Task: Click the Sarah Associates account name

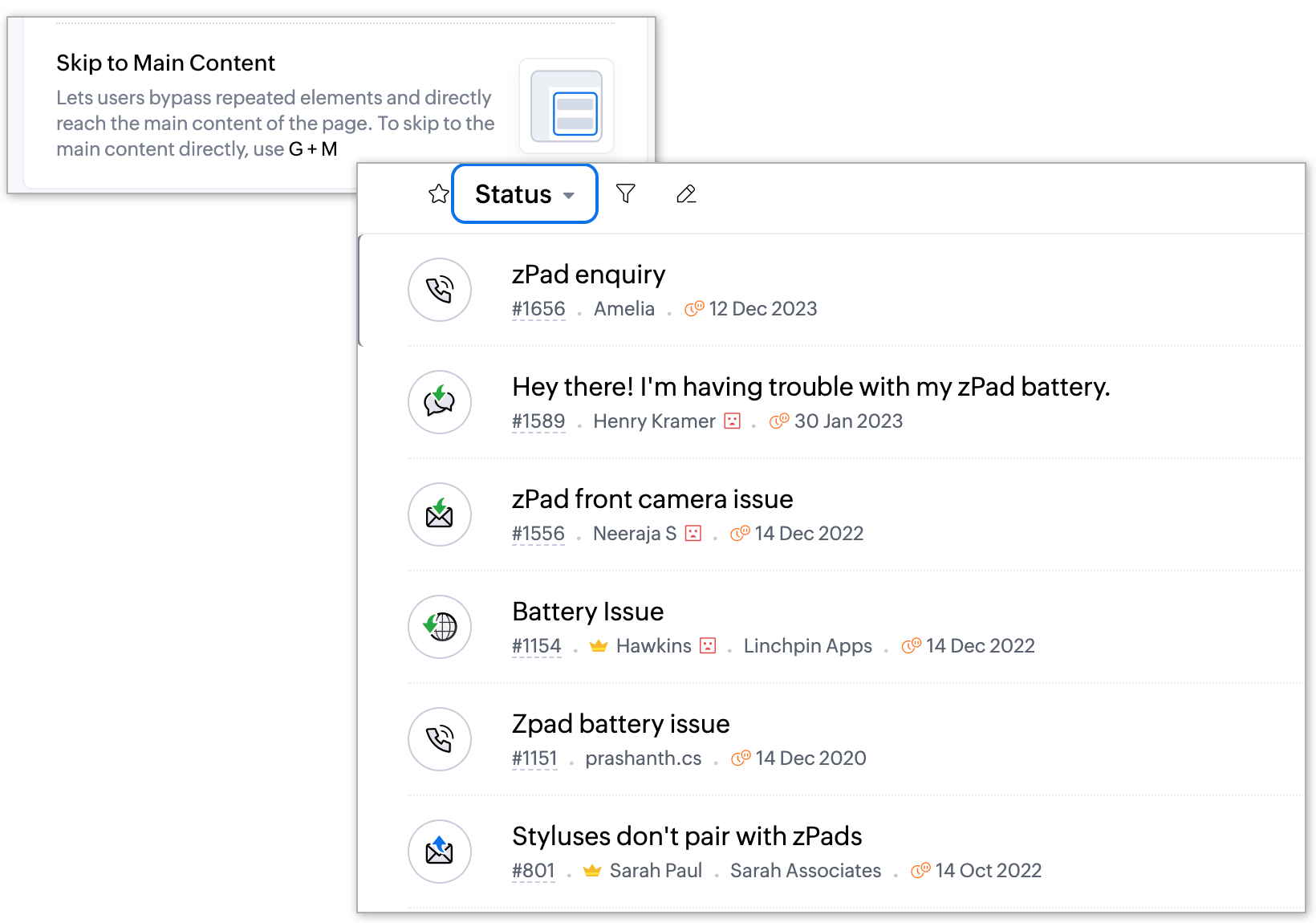Action: tap(805, 871)
